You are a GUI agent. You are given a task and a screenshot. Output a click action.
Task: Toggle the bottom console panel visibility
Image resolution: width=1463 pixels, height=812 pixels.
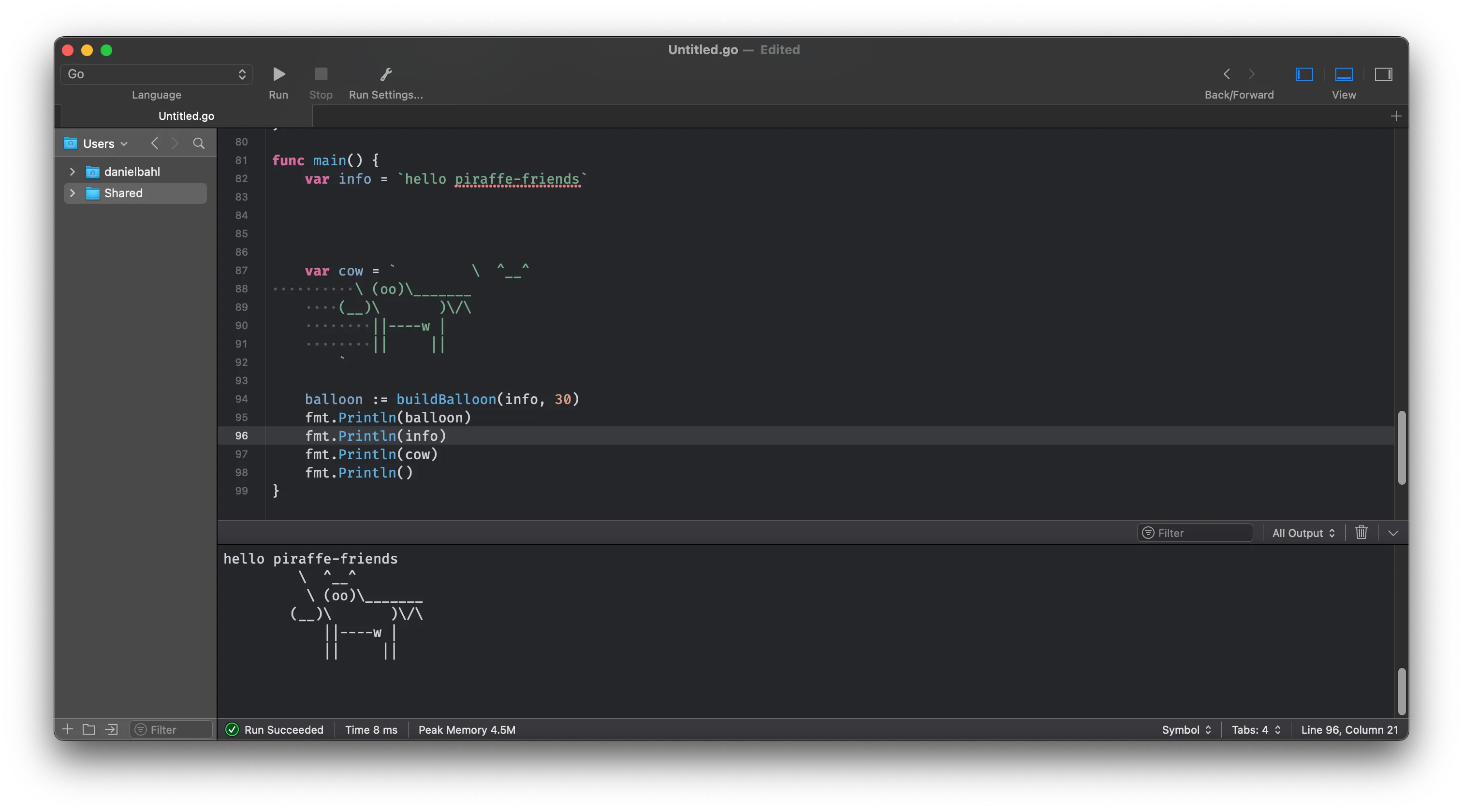pyautogui.click(x=1344, y=74)
